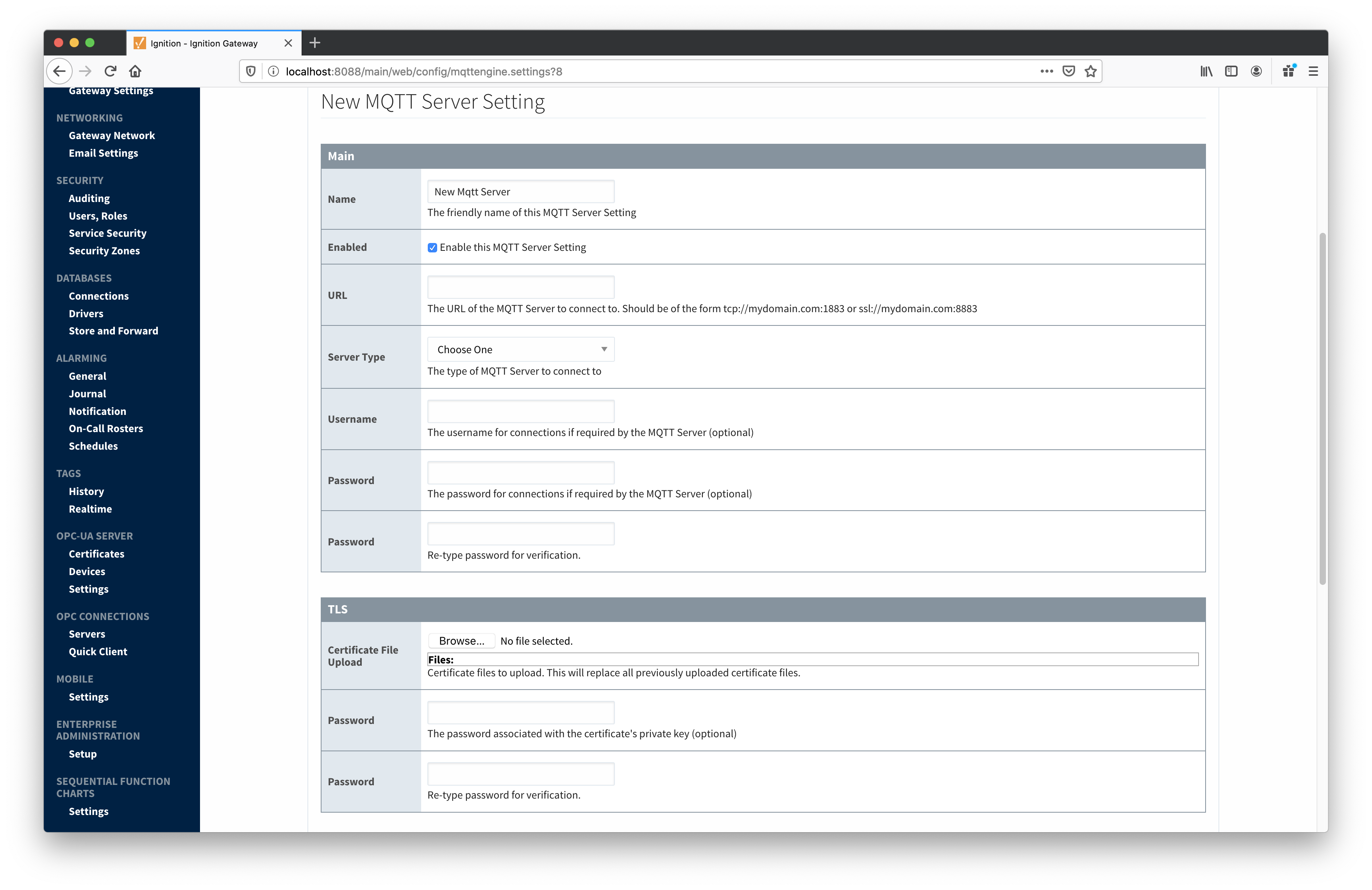The width and height of the screenshot is (1372, 890).
Task: Open Security Zones in the sidebar
Action: pyautogui.click(x=104, y=251)
